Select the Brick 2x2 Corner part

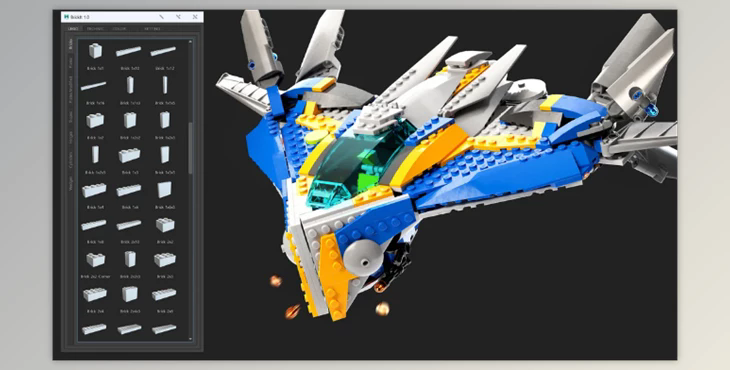(x=95, y=259)
